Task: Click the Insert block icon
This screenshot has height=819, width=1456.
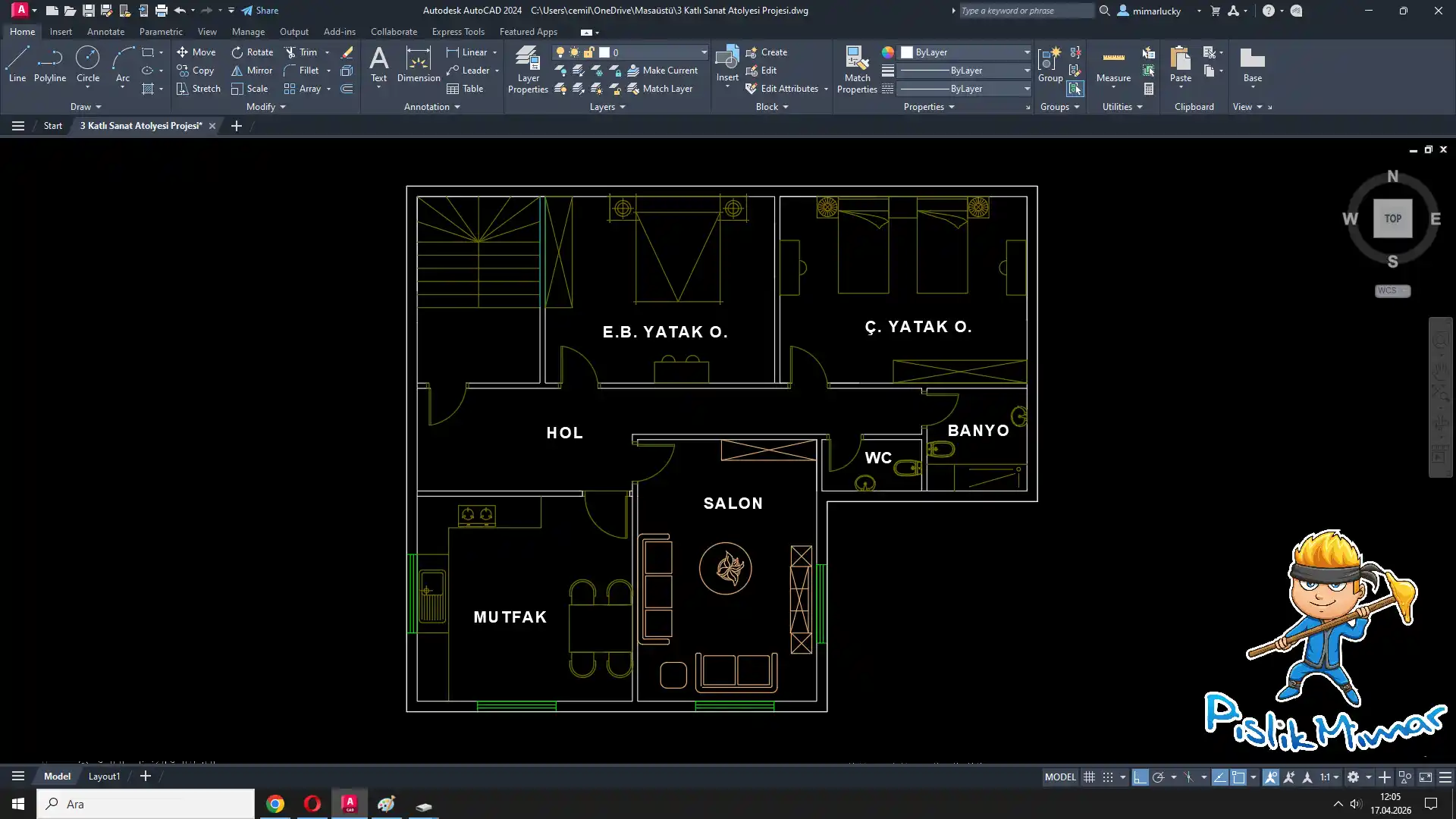Action: (726, 61)
